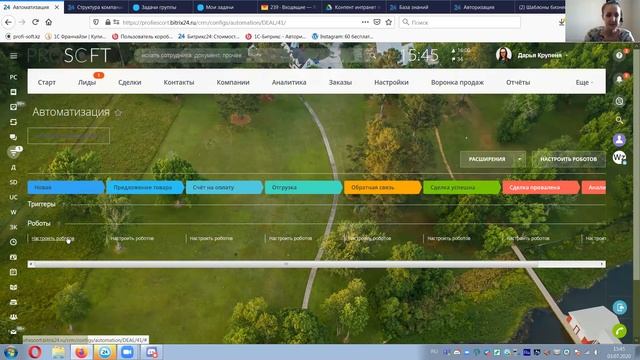Select the teal Отгрузка stage
This screenshot has width=640, height=360.
[x=303, y=187]
